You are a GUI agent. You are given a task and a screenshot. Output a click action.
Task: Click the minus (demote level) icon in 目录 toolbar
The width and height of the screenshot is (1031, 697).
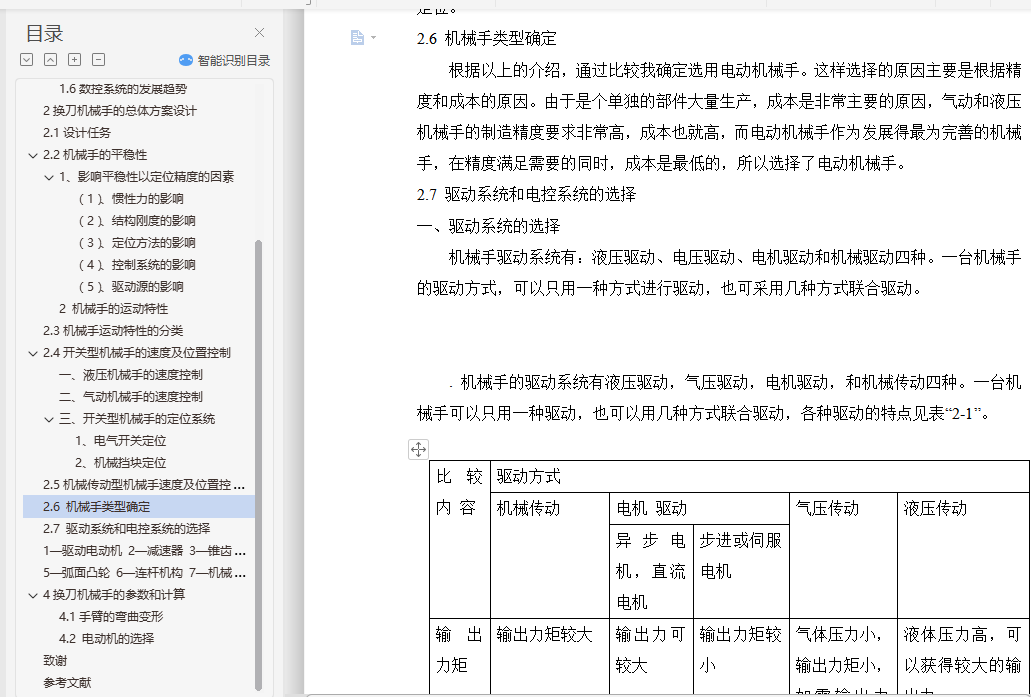pos(99,60)
